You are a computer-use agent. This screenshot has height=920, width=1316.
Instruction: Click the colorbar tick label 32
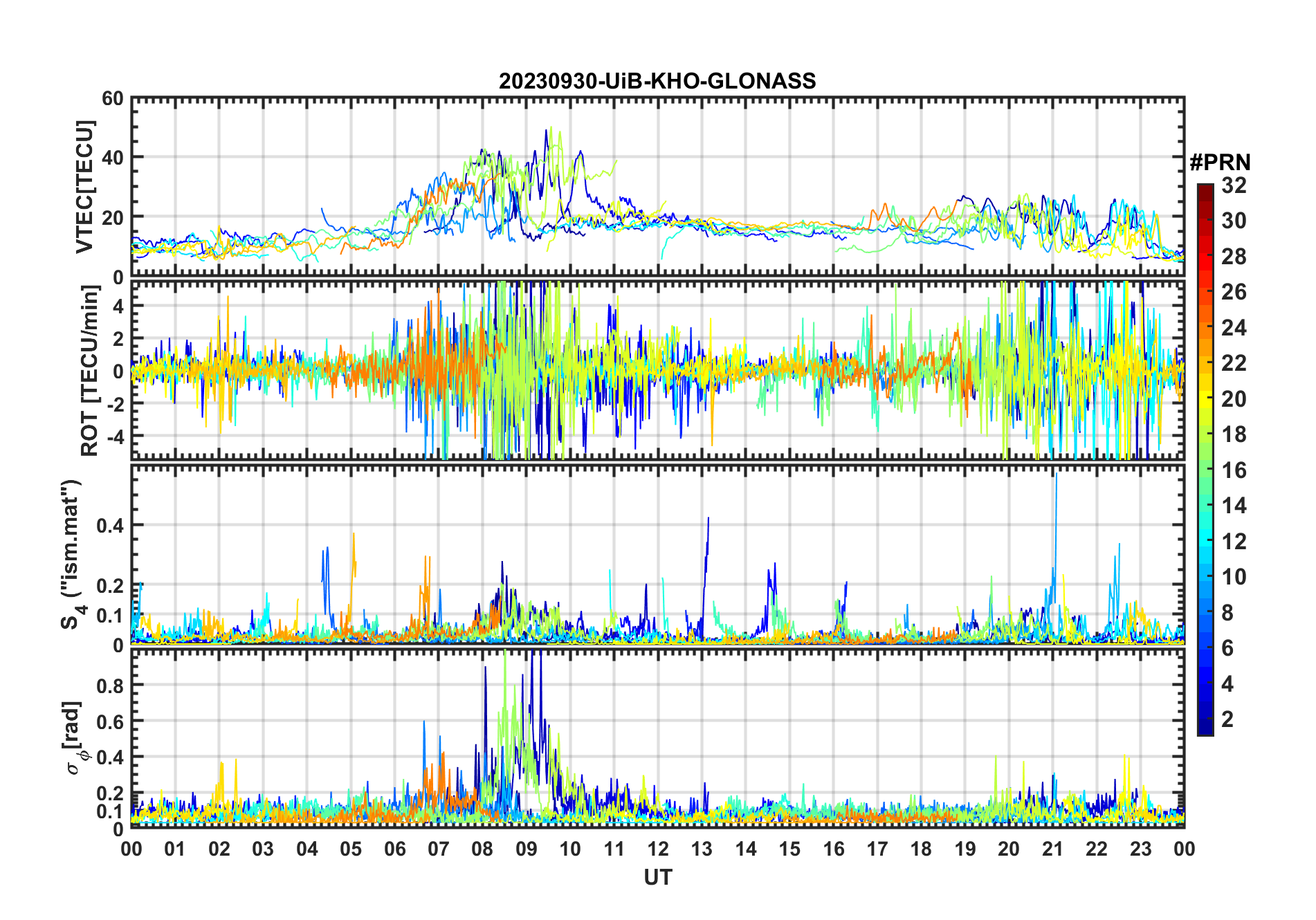point(1234,185)
